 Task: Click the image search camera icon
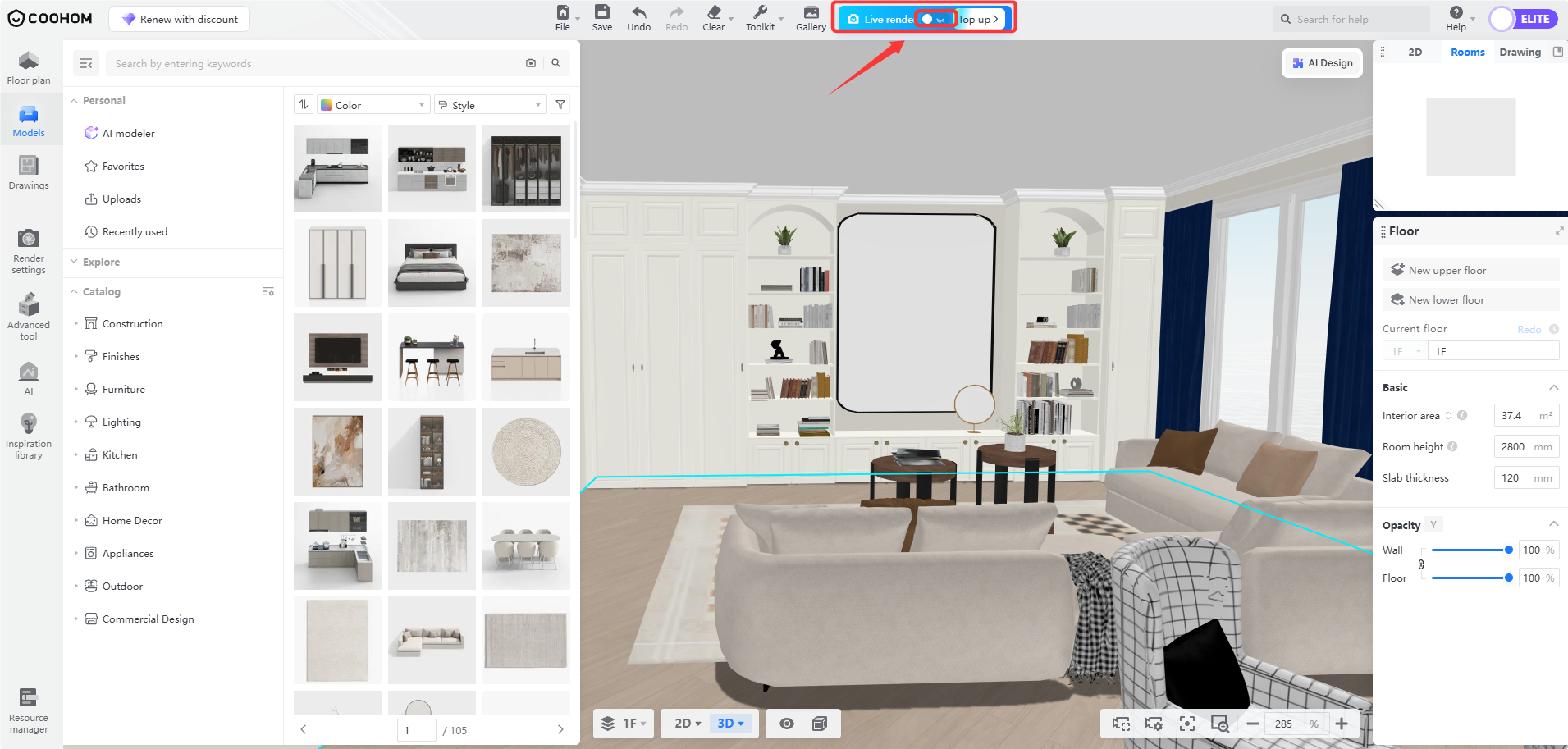[x=531, y=63]
